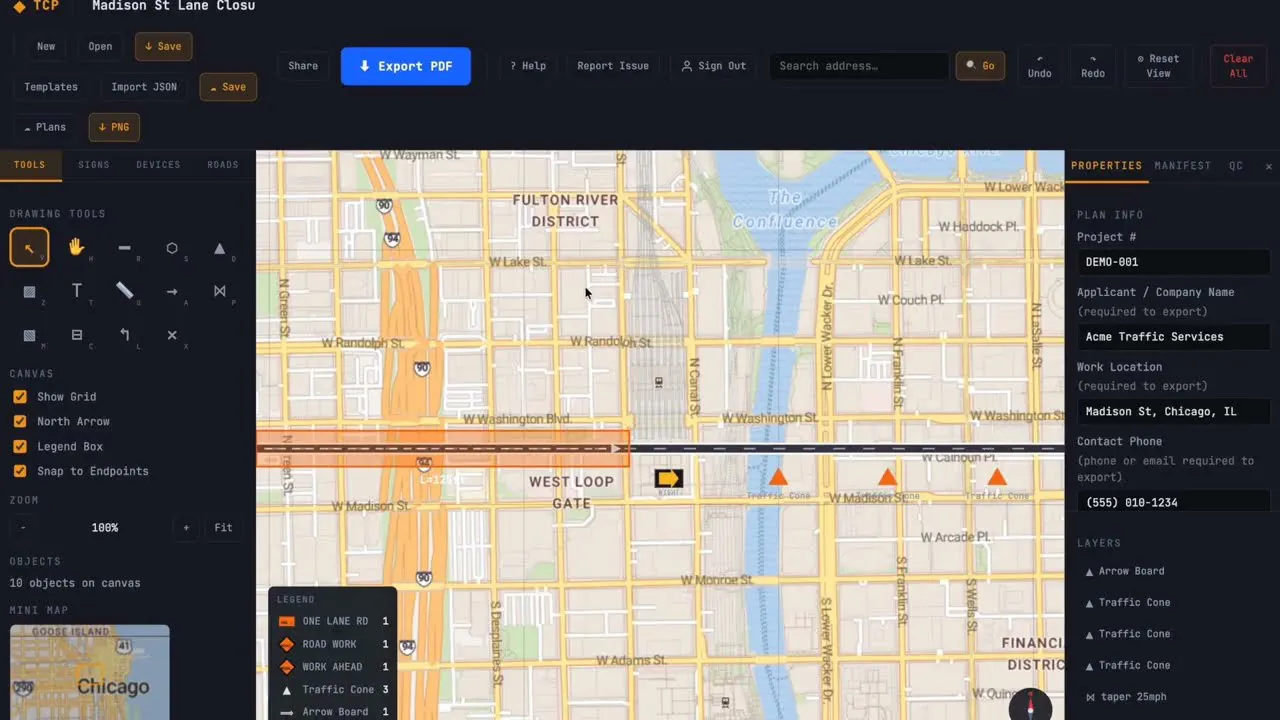Pick the bowtie taper tool (P)
1280x720 pixels.
click(x=220, y=291)
